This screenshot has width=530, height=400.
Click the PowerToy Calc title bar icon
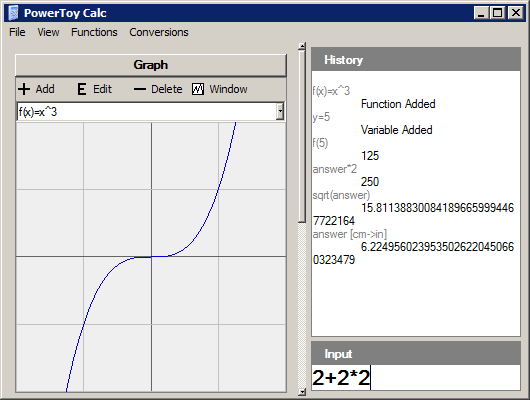click(13, 13)
